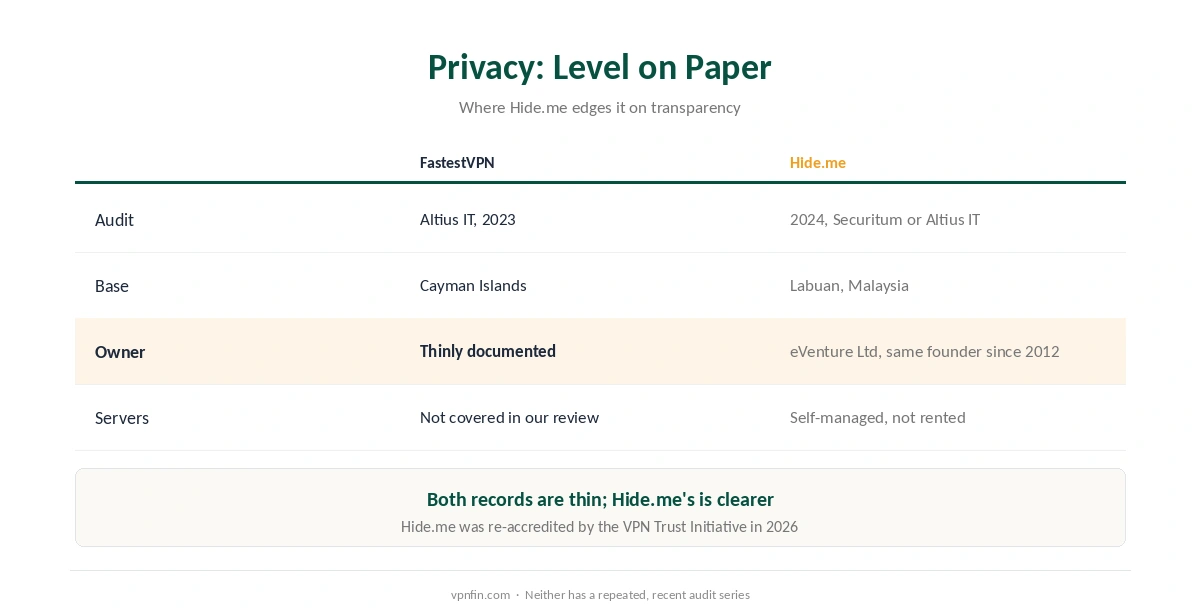Click the Audit row label
Screen dimensions: 1200x614
click(x=114, y=220)
